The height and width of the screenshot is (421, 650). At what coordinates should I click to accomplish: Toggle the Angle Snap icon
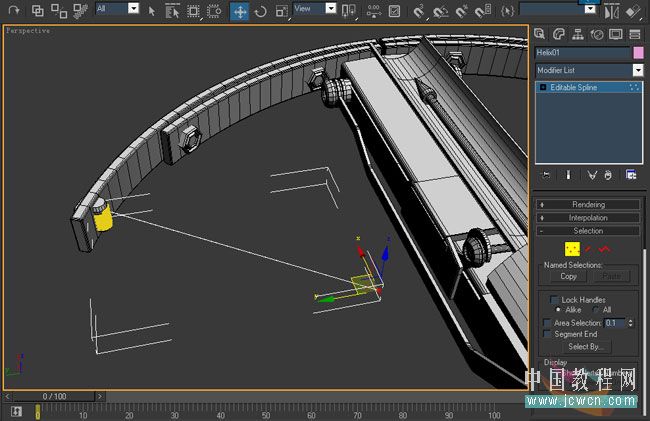coord(440,11)
